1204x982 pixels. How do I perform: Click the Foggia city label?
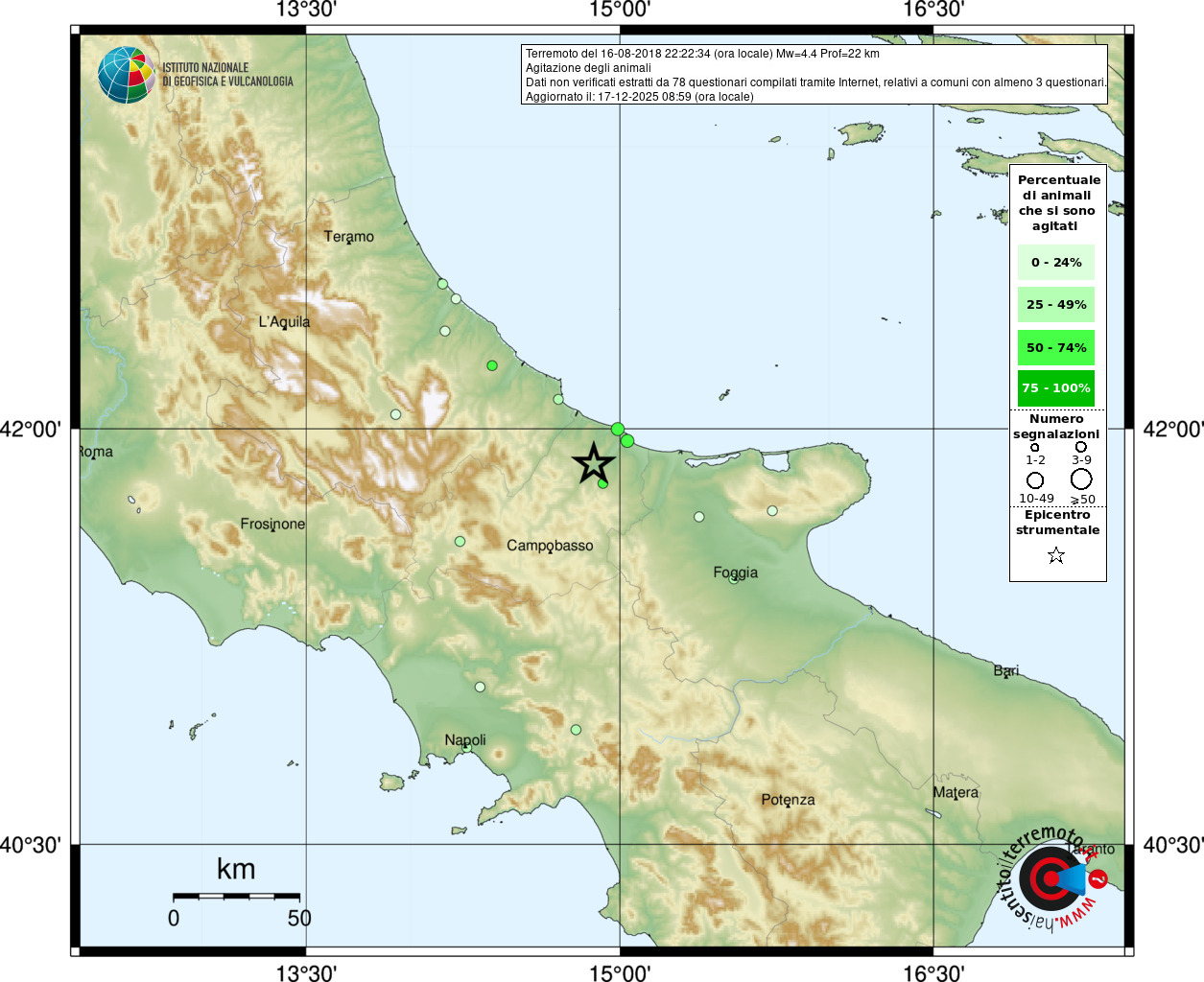[736, 572]
